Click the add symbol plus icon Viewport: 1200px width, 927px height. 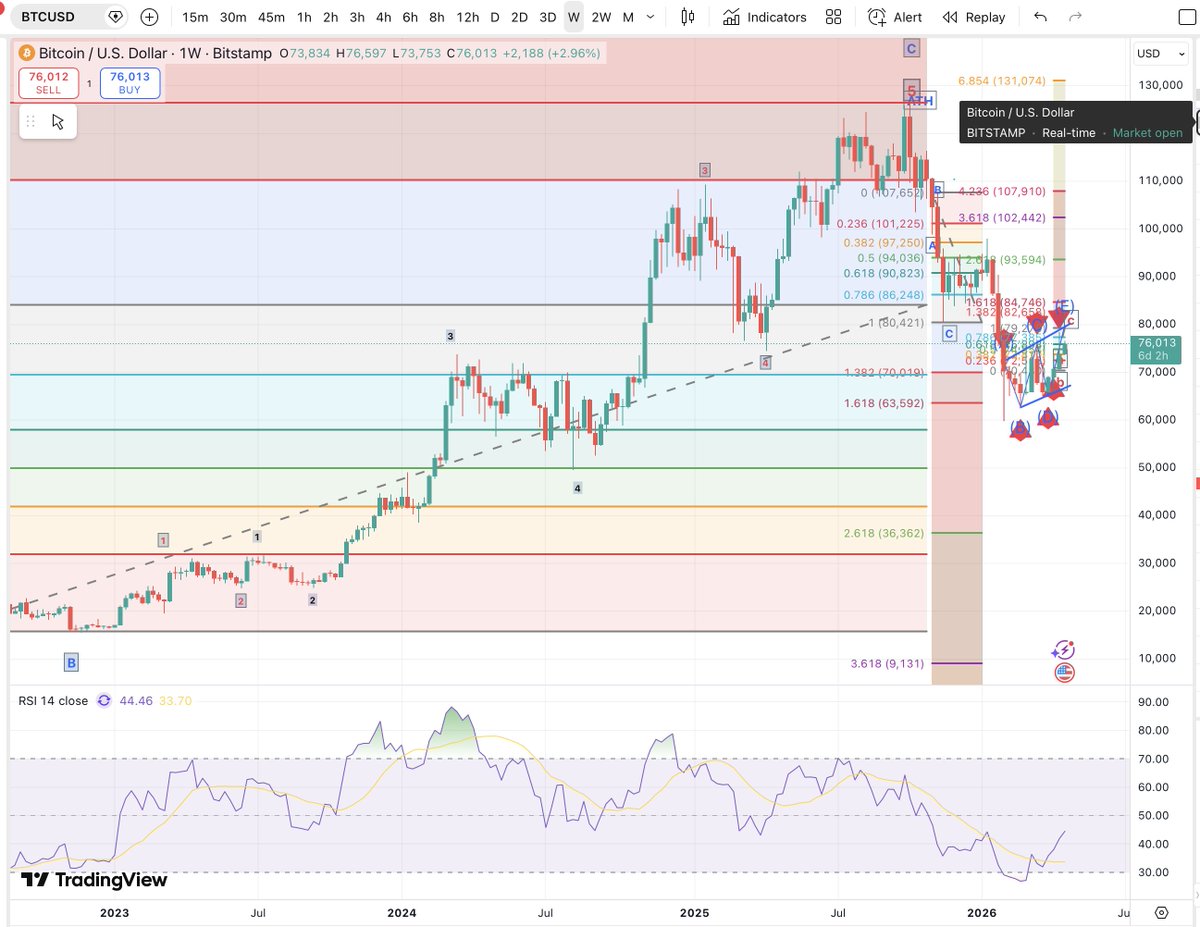tap(149, 17)
